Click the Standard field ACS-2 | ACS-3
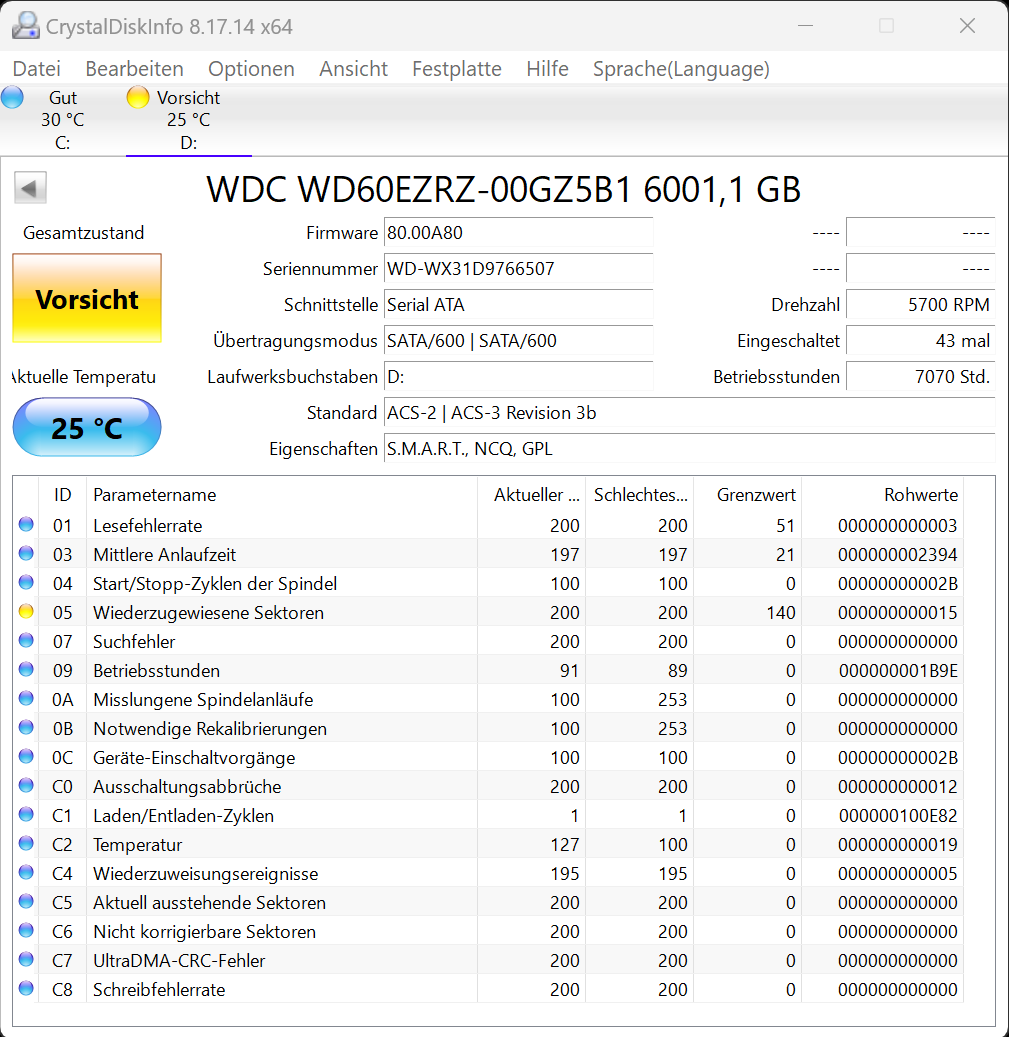Viewport: 1009px width, 1037px height. point(690,413)
